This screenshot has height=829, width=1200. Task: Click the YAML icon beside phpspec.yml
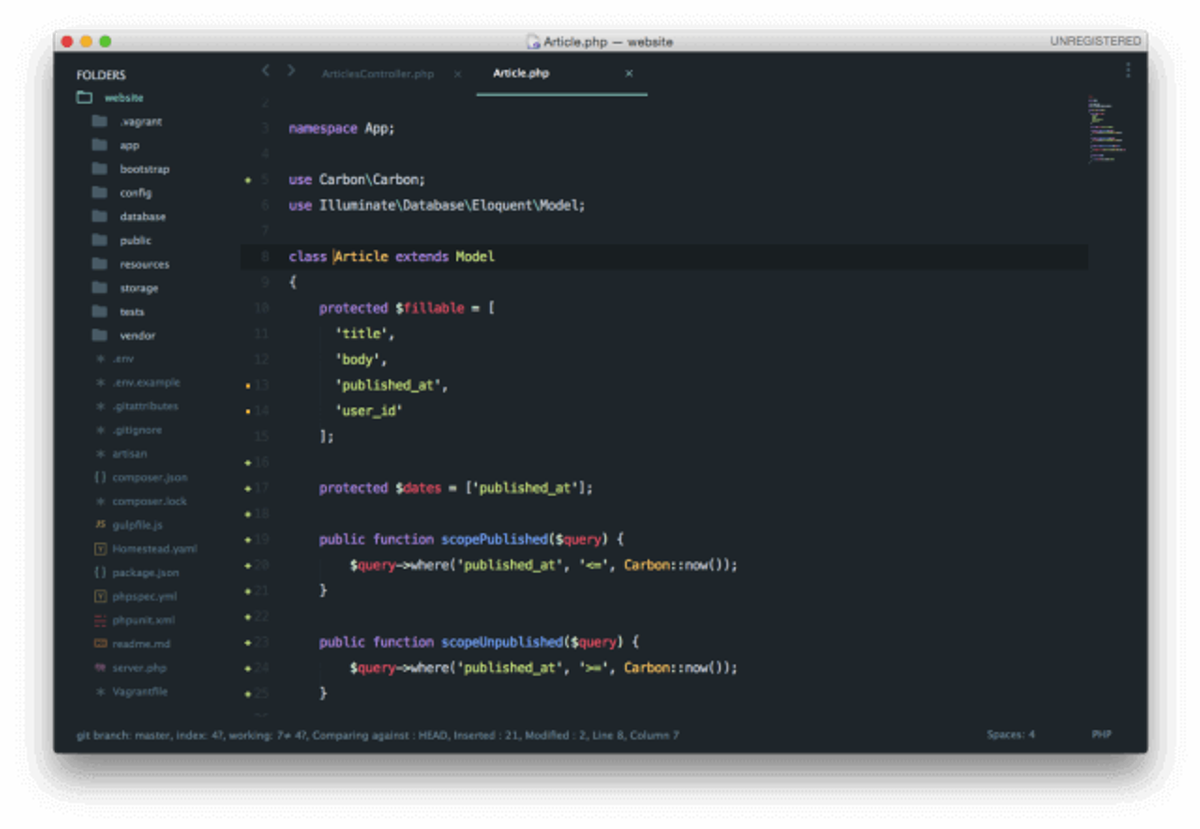click(x=100, y=596)
